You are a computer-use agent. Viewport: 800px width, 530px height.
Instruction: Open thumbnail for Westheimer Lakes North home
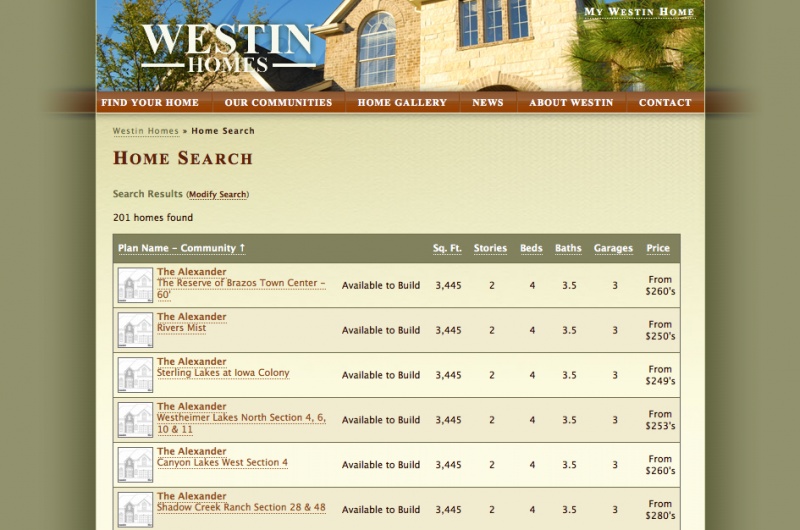(135, 420)
